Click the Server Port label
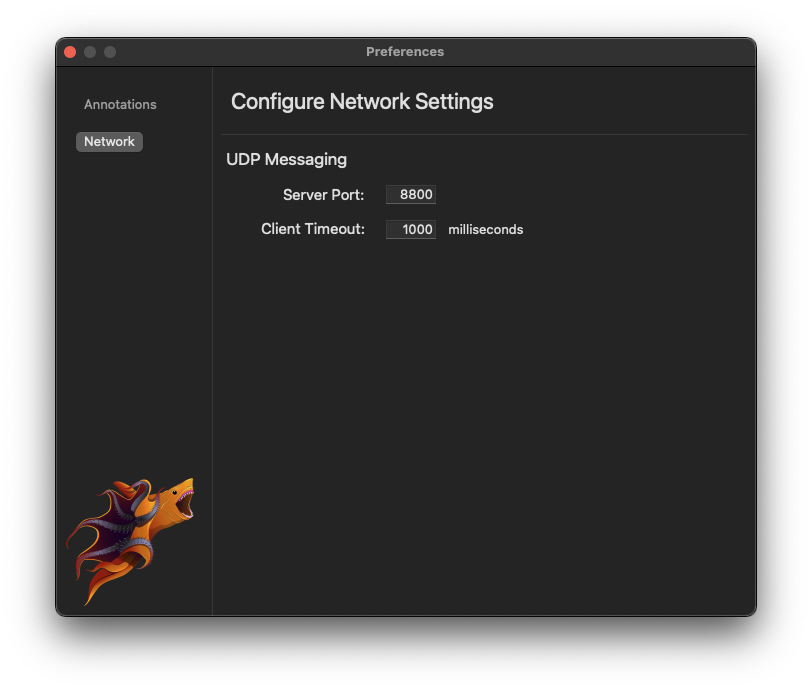 pyautogui.click(x=323, y=195)
